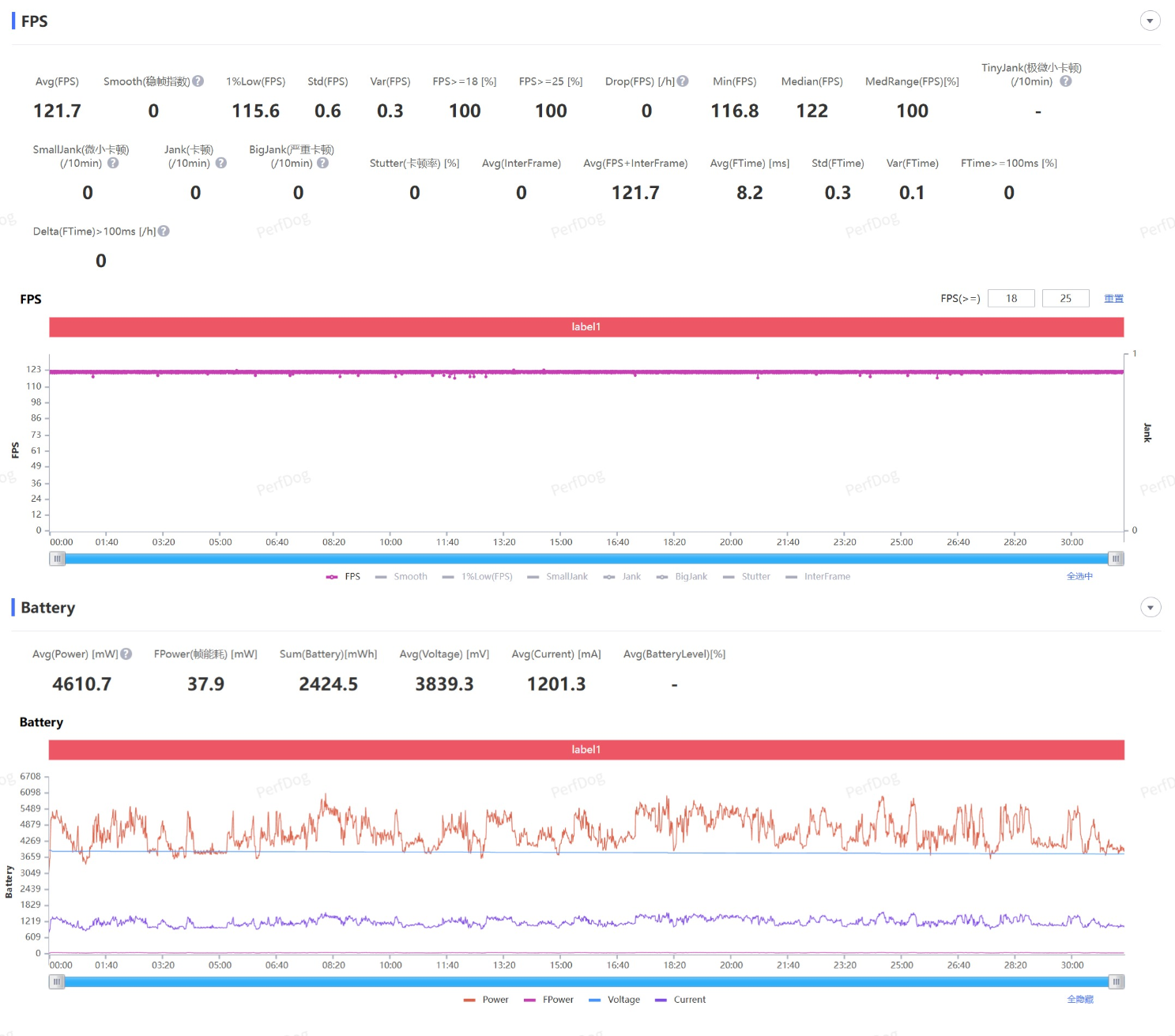Screen dimensions: 1175x1036
Task: Click BigJank help question icon
Action: point(322,164)
